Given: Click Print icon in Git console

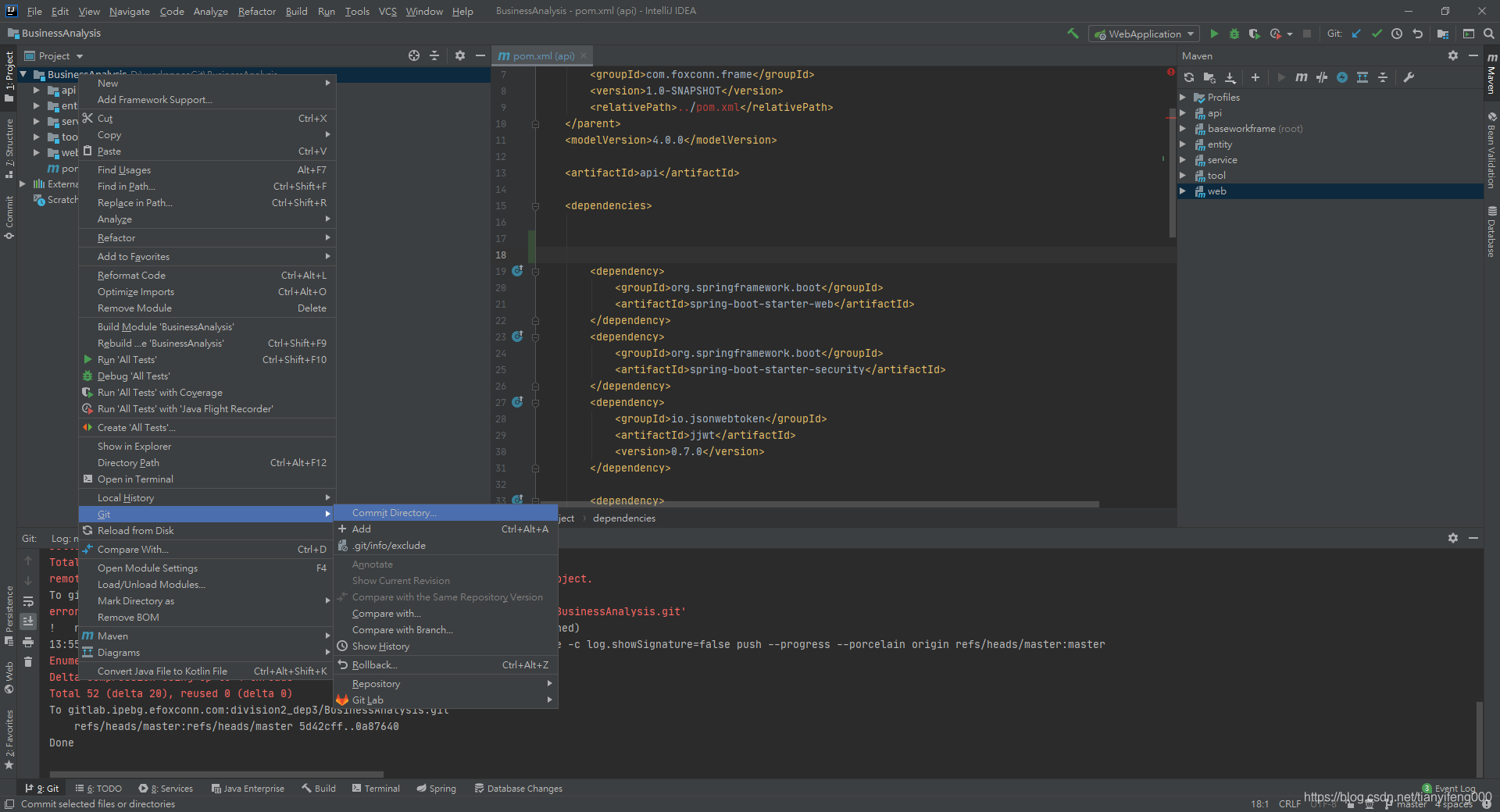Looking at the screenshot, I should point(28,642).
